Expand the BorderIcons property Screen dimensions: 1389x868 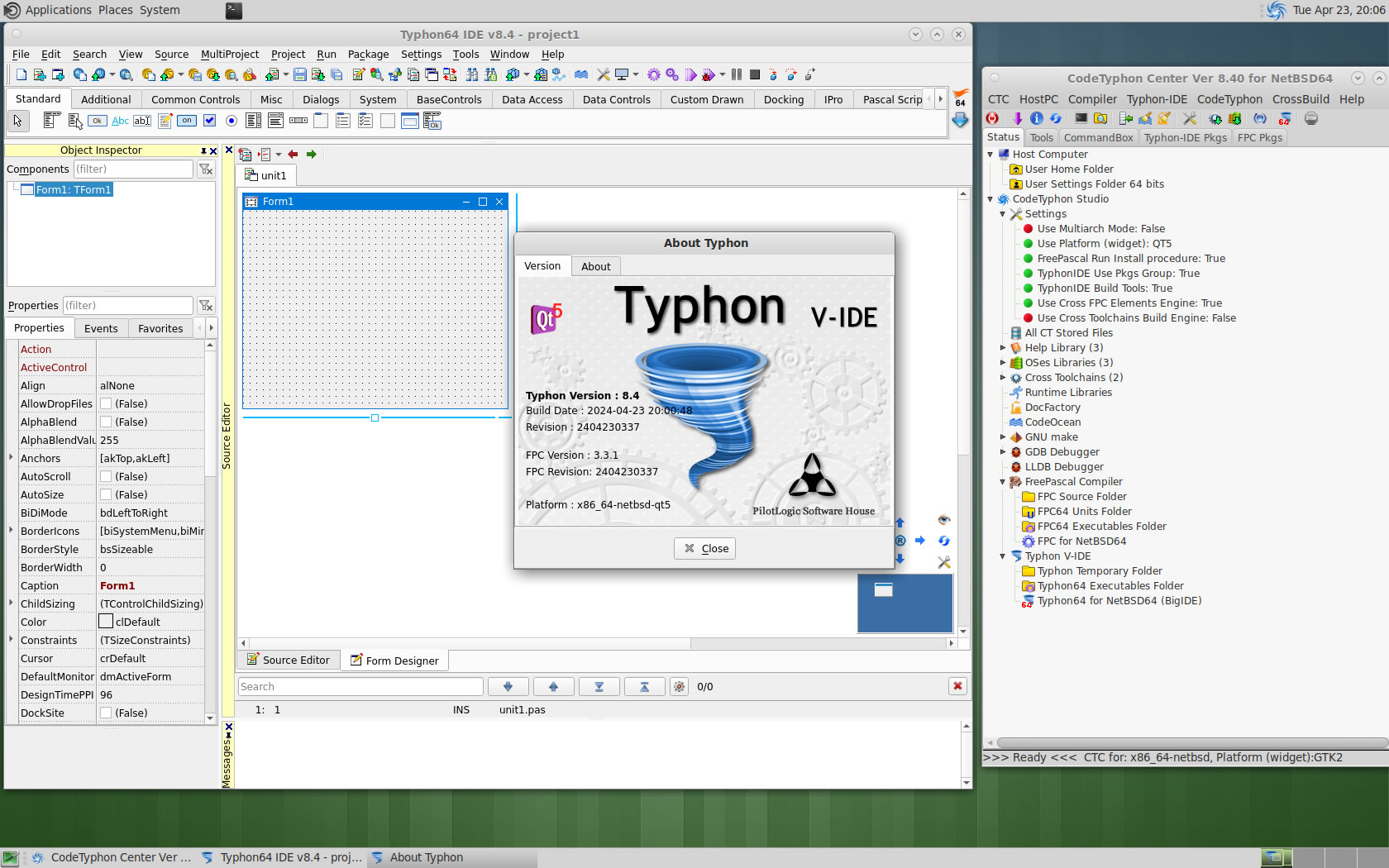11,531
